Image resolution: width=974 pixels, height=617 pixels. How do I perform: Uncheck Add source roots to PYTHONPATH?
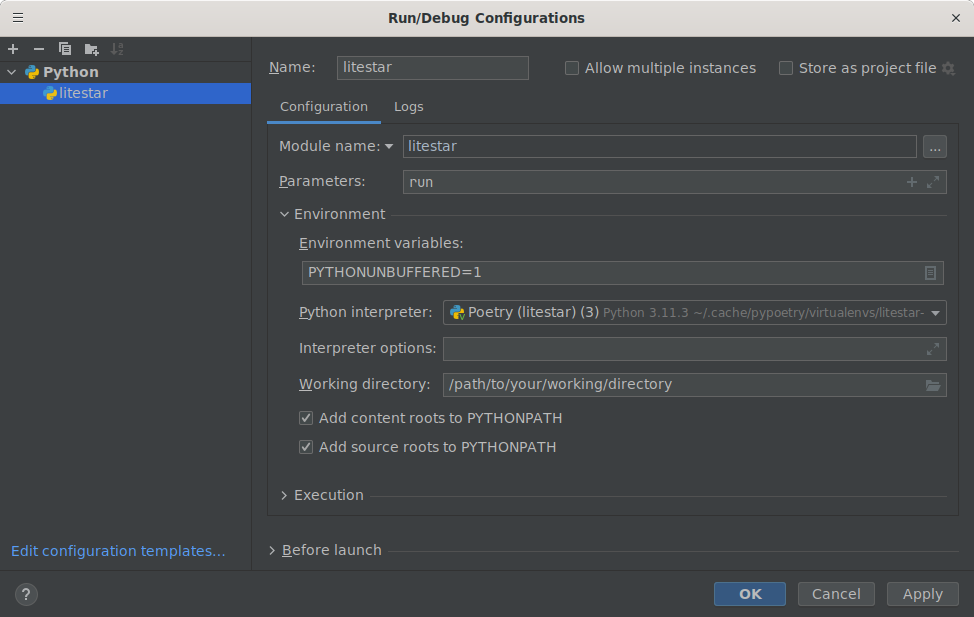306,447
